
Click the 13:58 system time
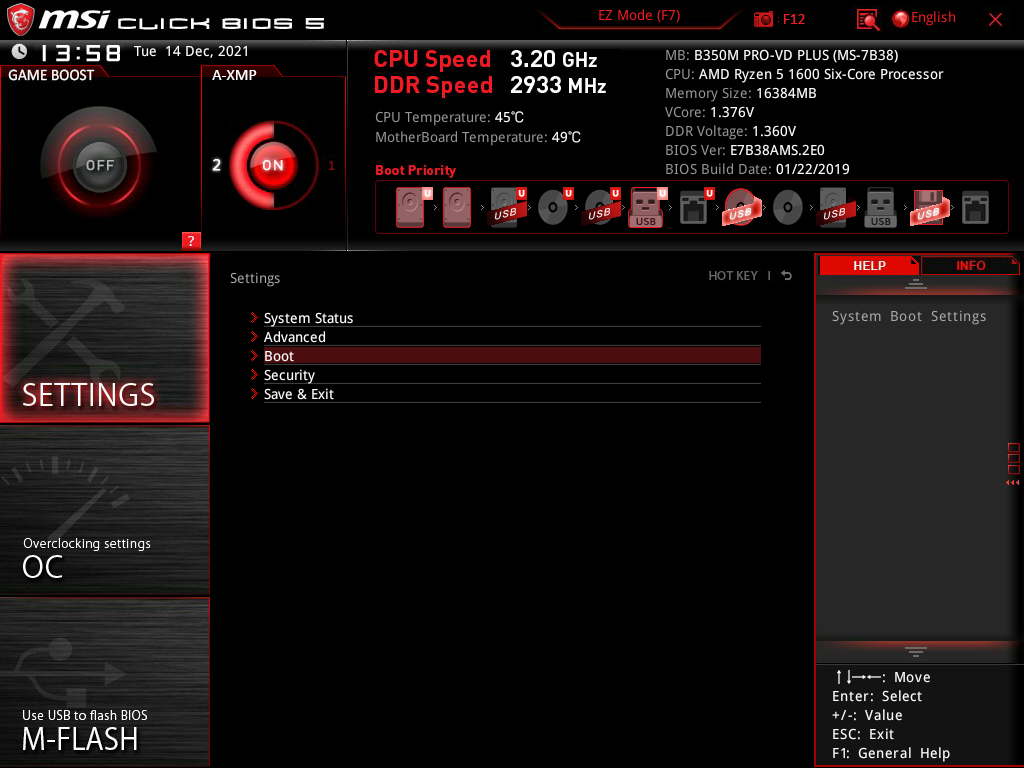[80, 52]
